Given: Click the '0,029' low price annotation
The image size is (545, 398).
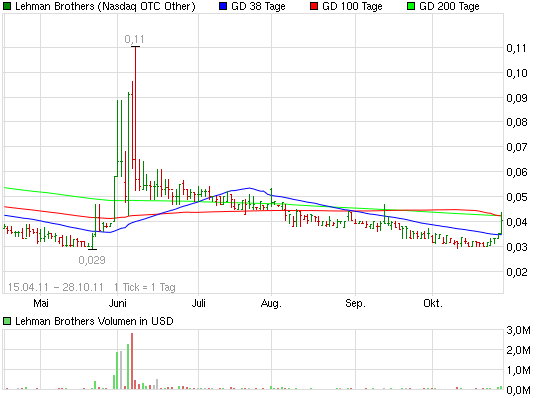Looking at the screenshot, I should click(x=92, y=260).
